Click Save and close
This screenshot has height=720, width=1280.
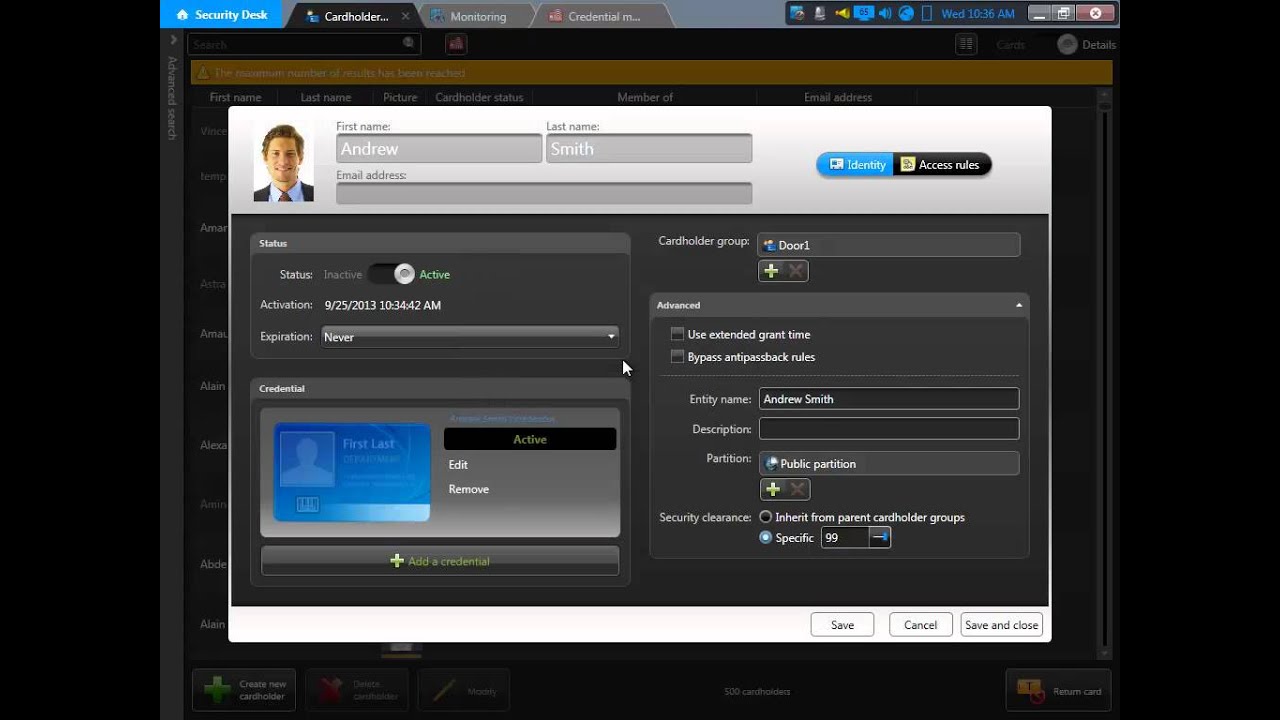[1001, 625]
